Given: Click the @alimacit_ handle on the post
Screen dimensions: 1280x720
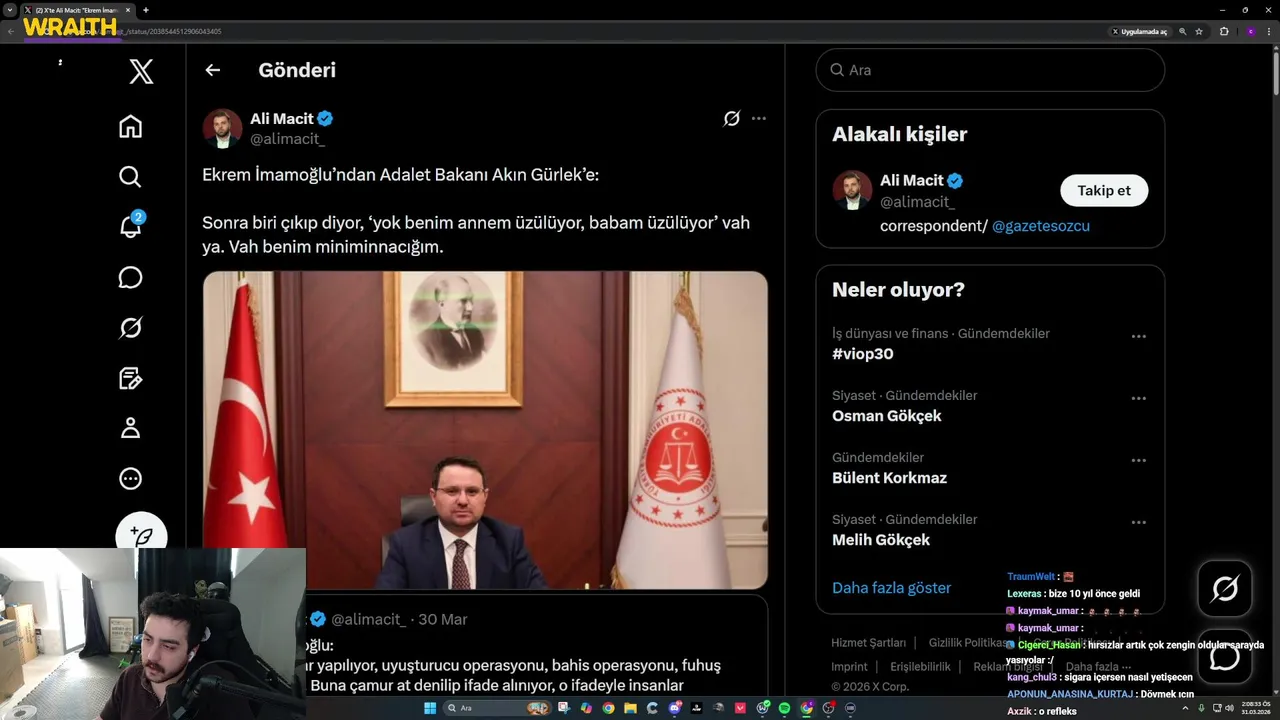Looking at the screenshot, I should (x=287, y=139).
